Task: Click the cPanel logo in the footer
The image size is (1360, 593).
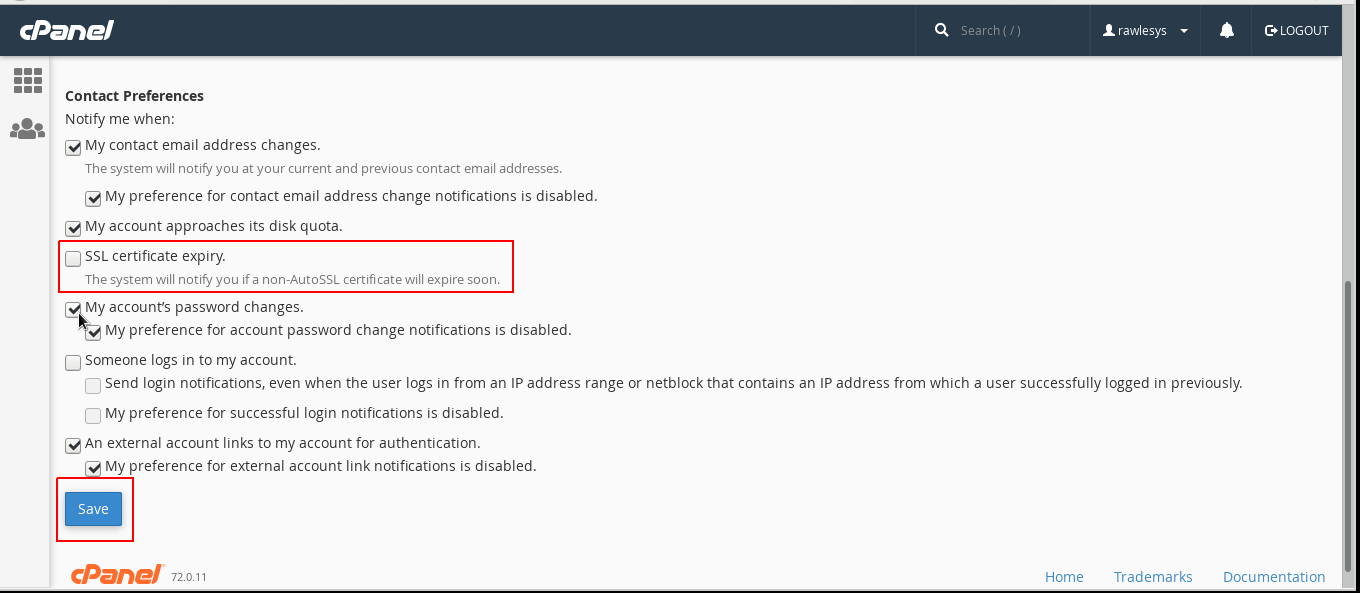Action: [114, 574]
